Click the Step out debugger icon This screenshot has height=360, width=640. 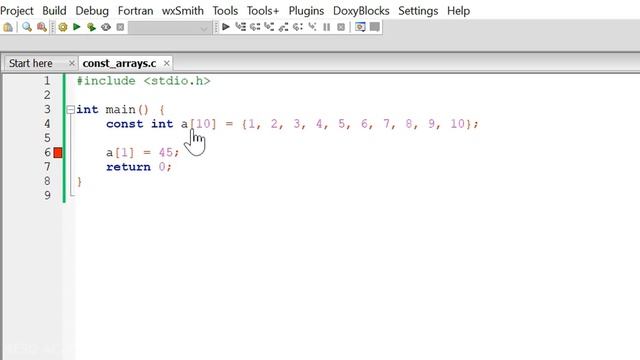(283, 27)
